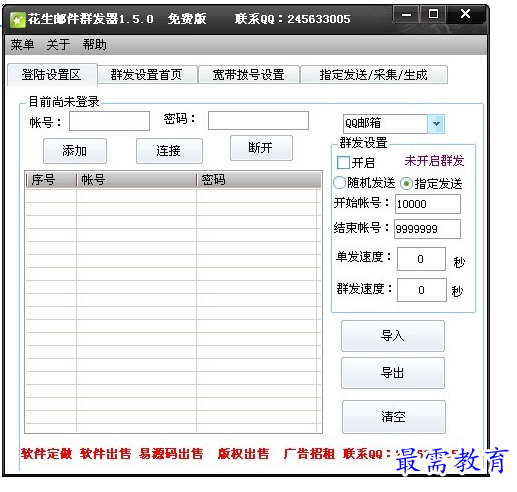The height and width of the screenshot is (492, 517).
Task: Close the 花生邮件群发器 window
Action: click(465, 14)
